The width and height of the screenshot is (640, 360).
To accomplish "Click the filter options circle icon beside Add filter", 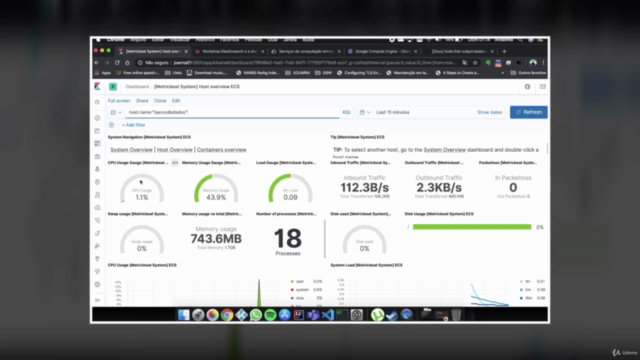I will coord(111,125).
